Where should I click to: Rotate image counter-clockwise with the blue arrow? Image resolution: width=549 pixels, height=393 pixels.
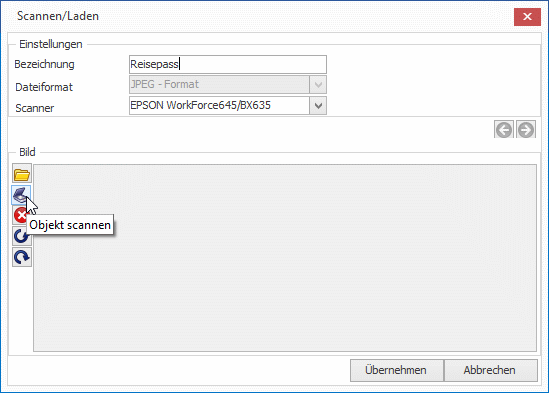point(22,236)
